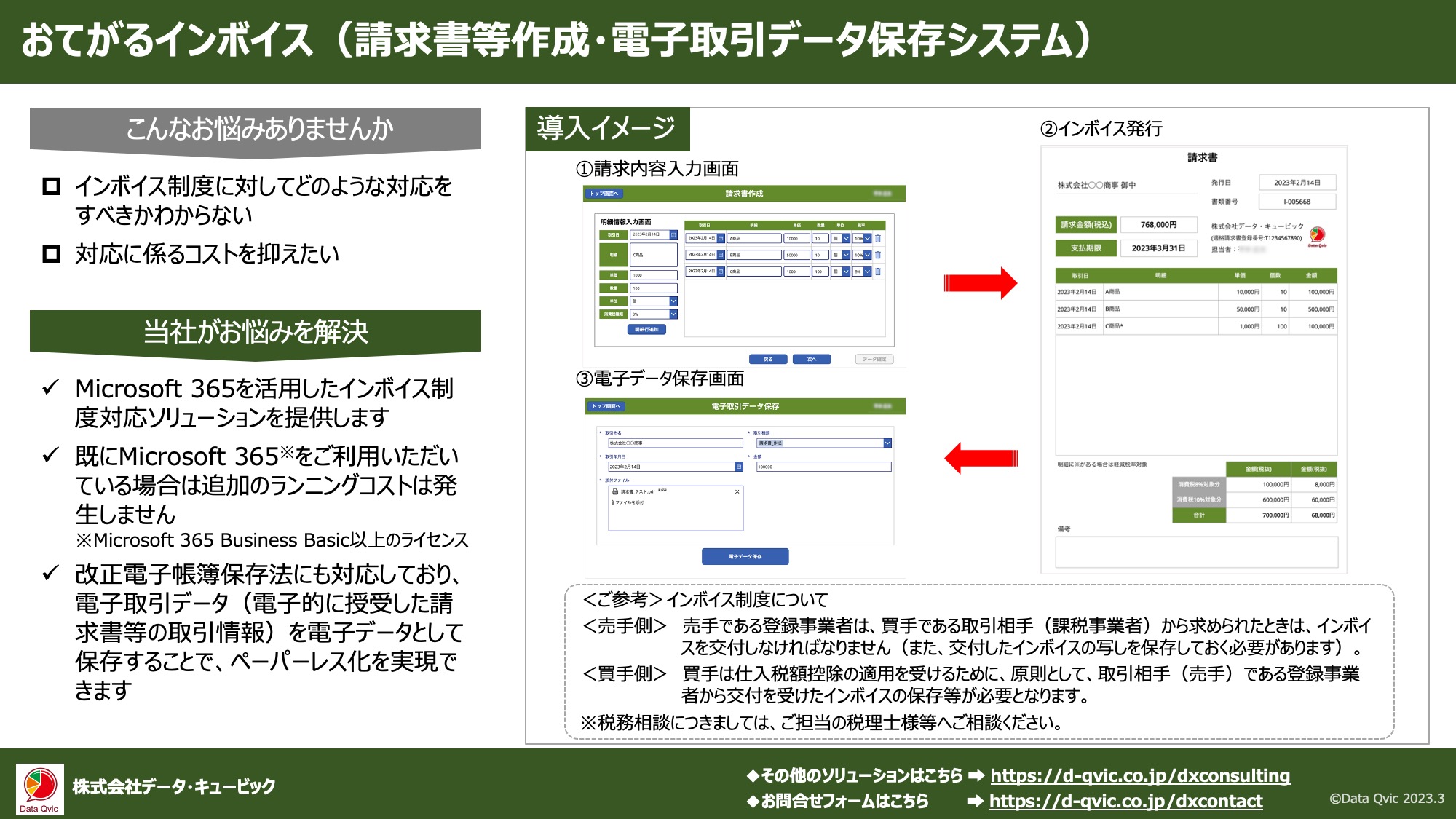The image size is (1456, 819).
Task: Open the dxconsulting URL link
Action: [1140, 775]
